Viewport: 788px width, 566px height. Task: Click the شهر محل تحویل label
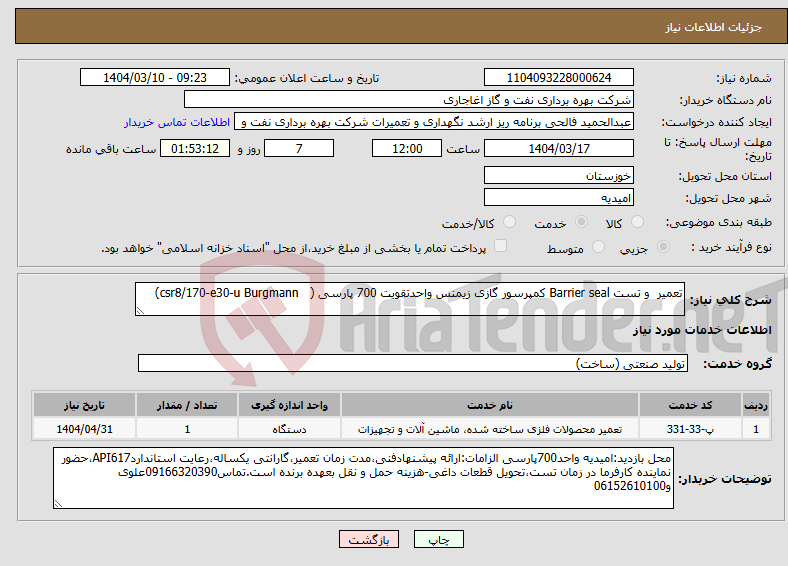coord(728,198)
